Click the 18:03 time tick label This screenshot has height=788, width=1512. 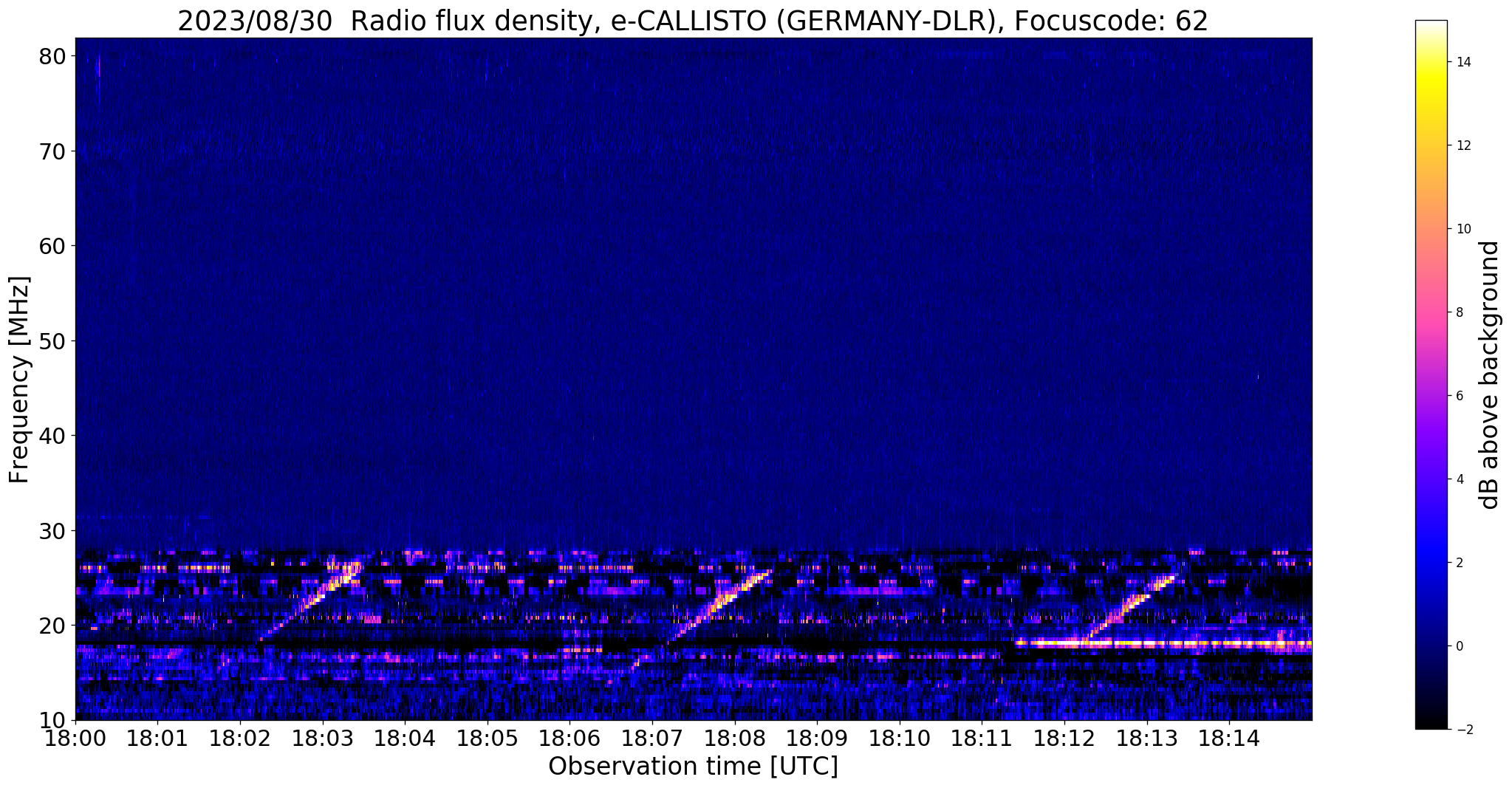coord(322,738)
